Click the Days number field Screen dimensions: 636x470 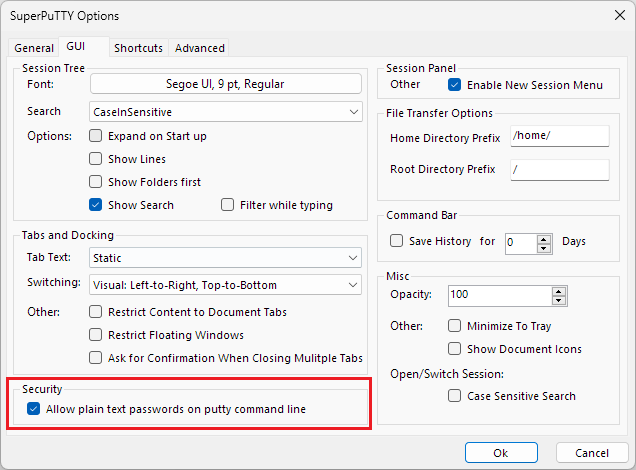521,243
